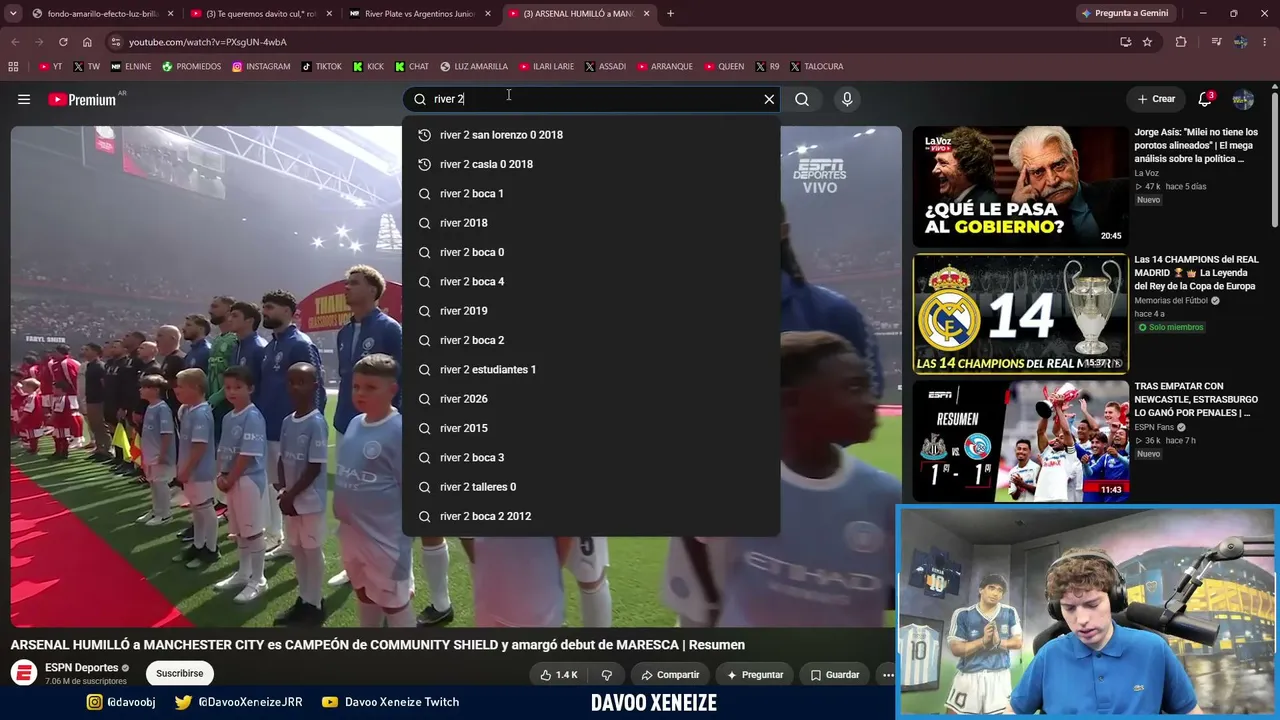1280x720 pixels.
Task: Open video titled Tras empatar con Newcastle
Action: pyautogui.click(x=1196, y=400)
